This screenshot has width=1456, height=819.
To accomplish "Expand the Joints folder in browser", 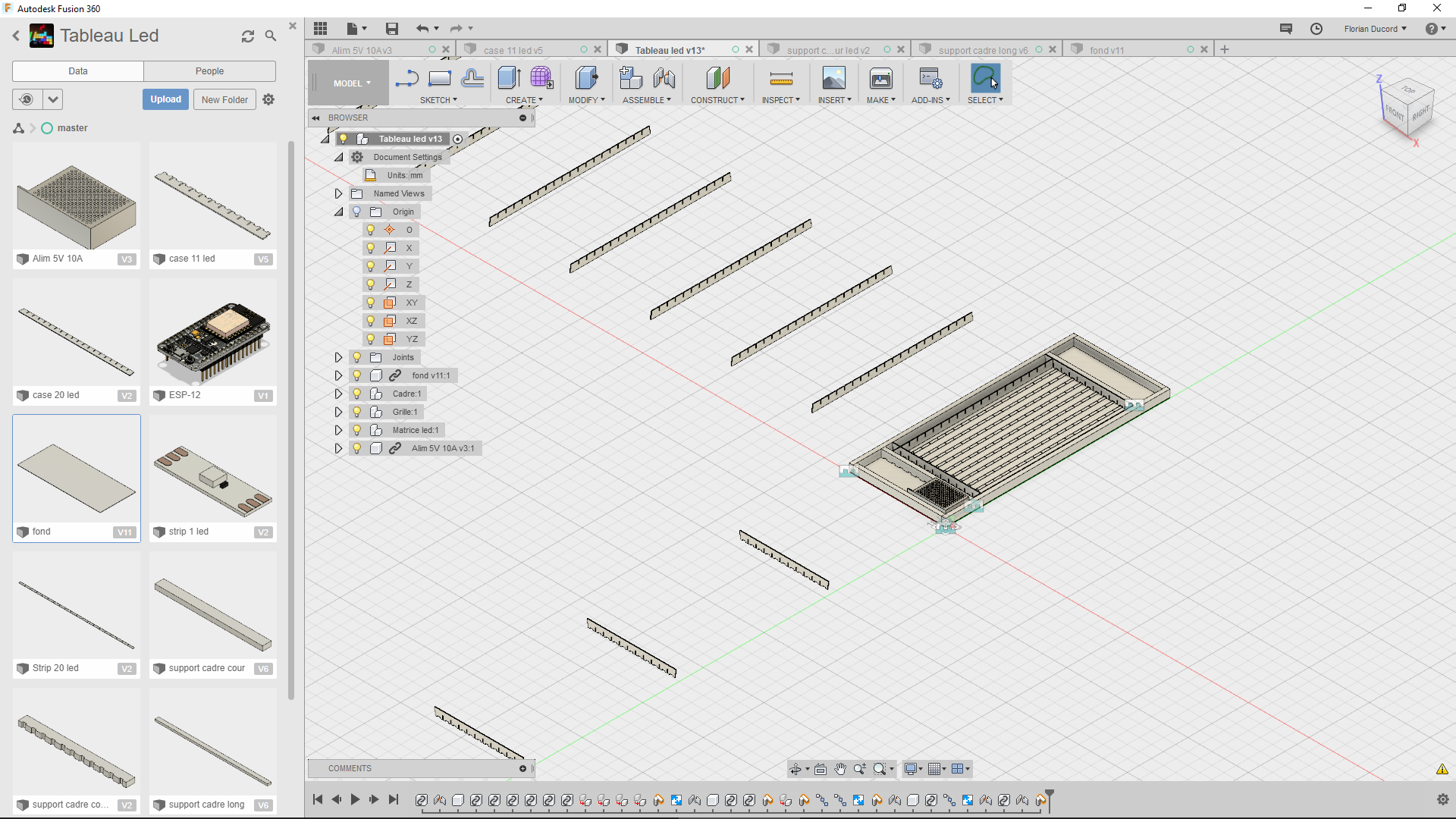I will click(339, 357).
